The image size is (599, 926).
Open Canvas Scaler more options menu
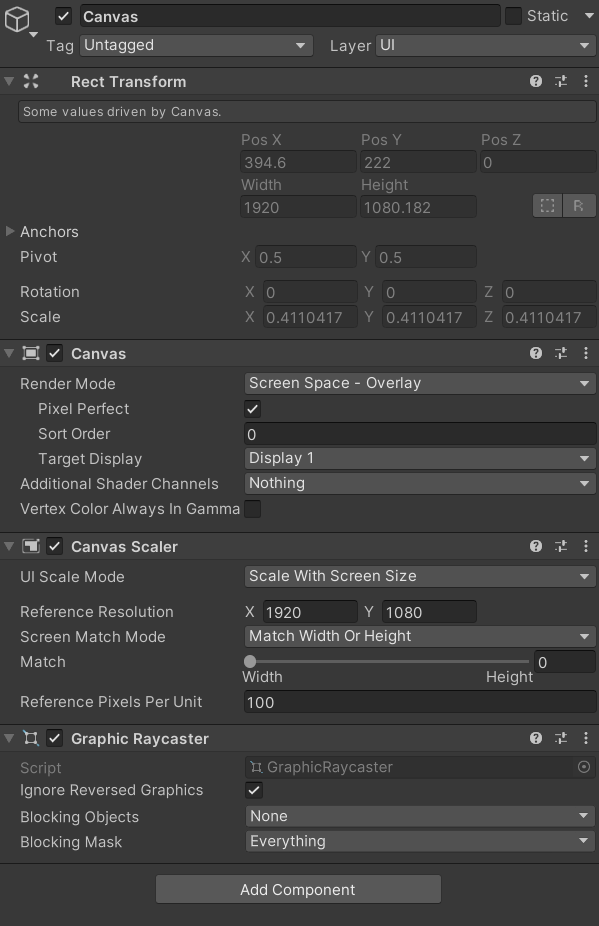click(585, 546)
